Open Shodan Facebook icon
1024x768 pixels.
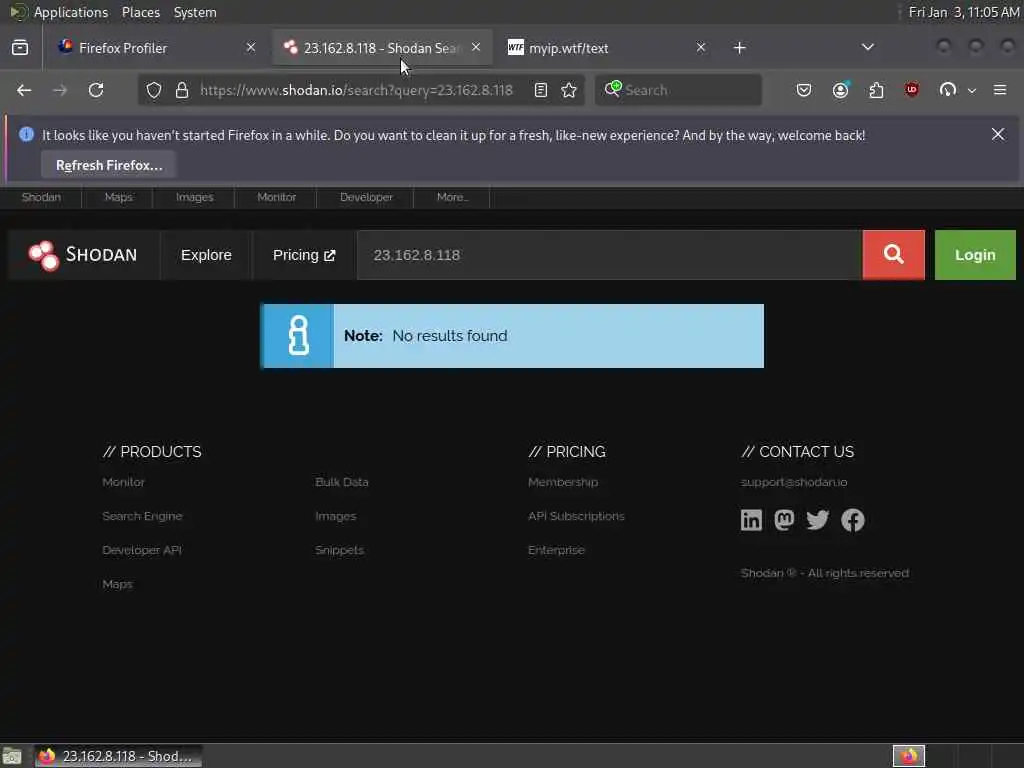tap(852, 520)
